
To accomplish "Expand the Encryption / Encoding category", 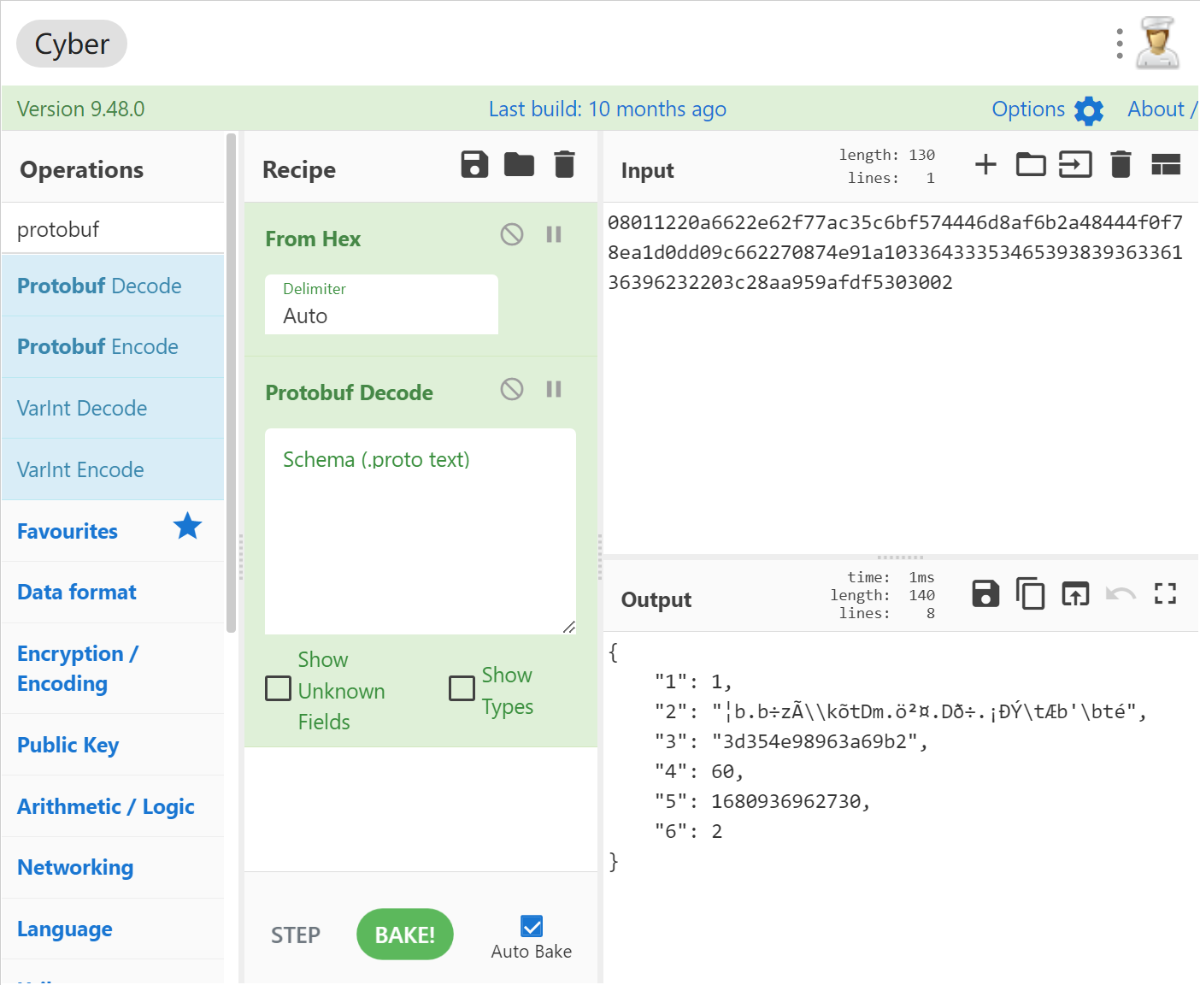I will pos(112,669).
